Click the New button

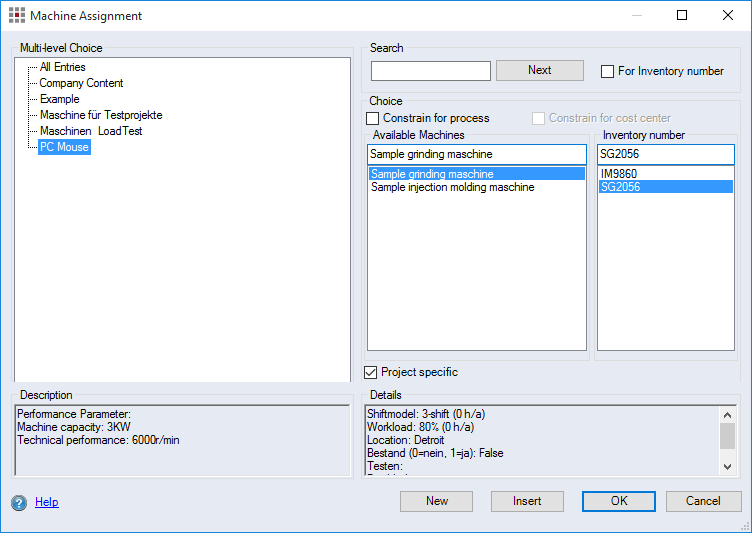pyautogui.click(x=437, y=501)
